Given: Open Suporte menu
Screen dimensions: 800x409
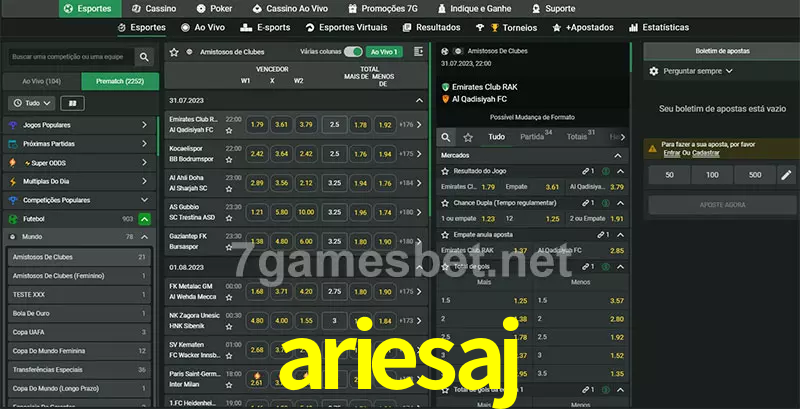Looking at the screenshot, I should [553, 9].
